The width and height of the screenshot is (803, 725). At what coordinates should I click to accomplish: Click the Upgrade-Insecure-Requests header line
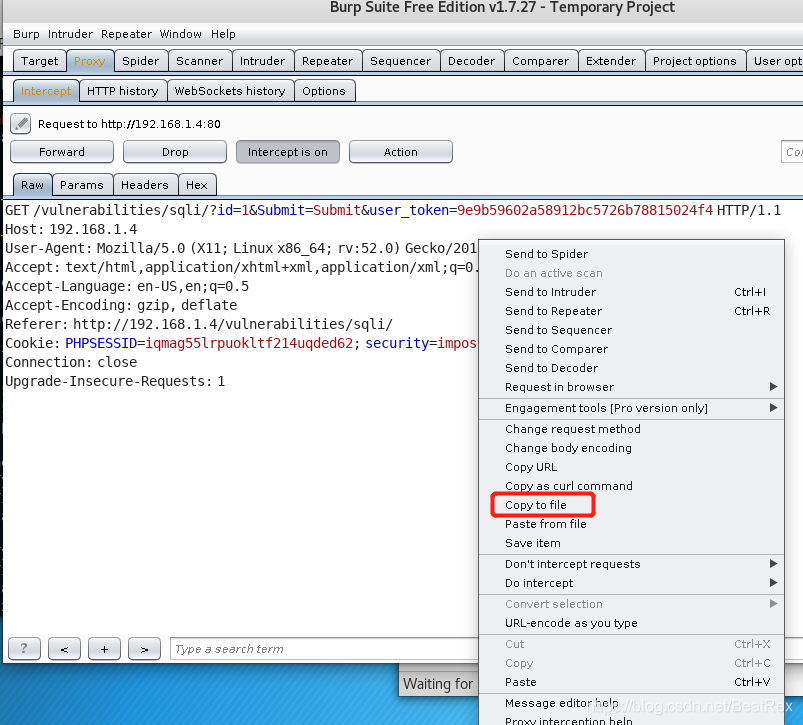(x=115, y=381)
